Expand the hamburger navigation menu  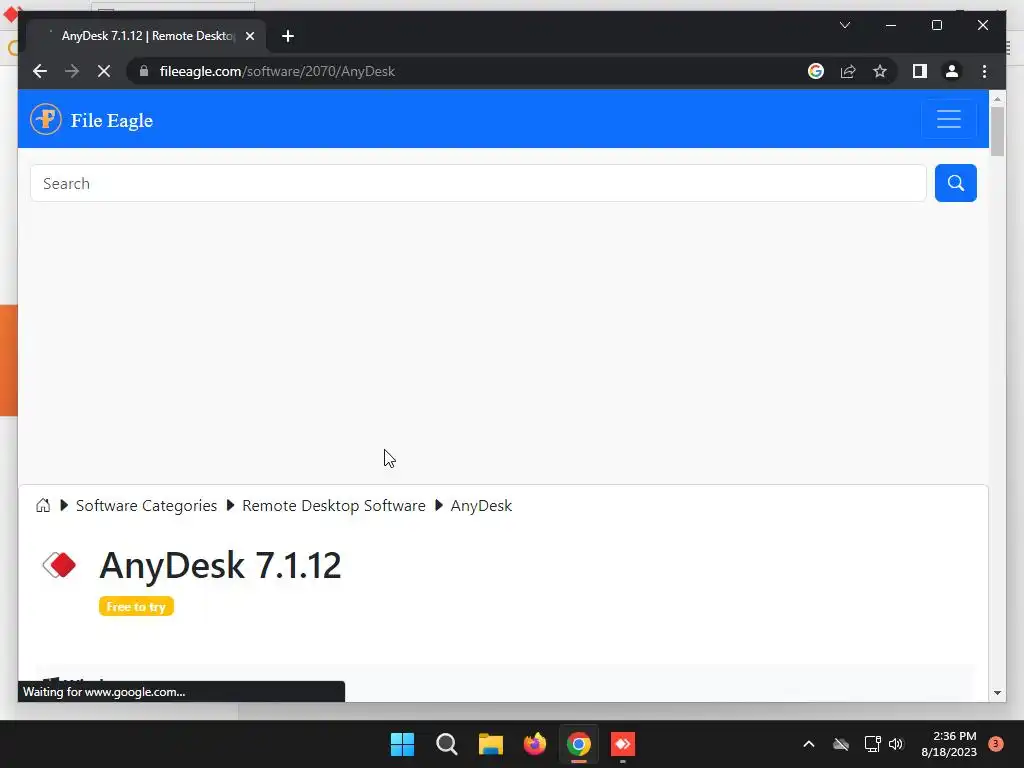[x=948, y=119]
